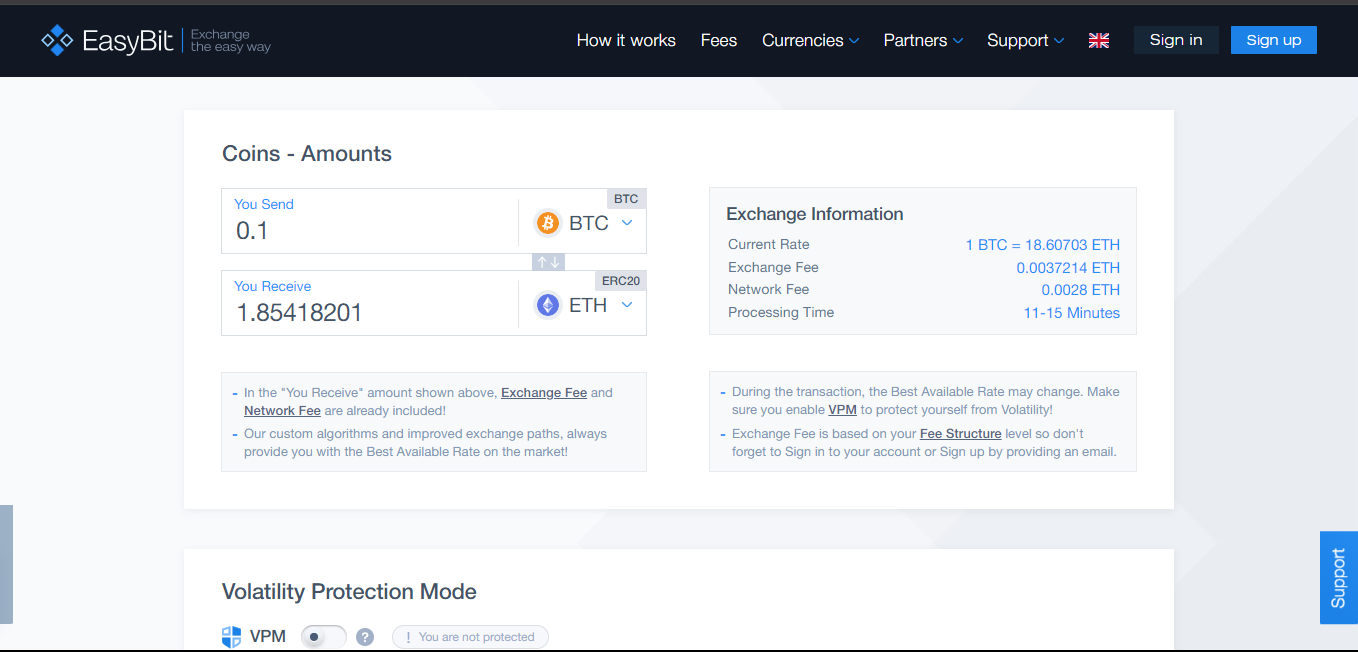Click the 'Processing Time' label
The width and height of the screenshot is (1358, 652).
coord(781,313)
